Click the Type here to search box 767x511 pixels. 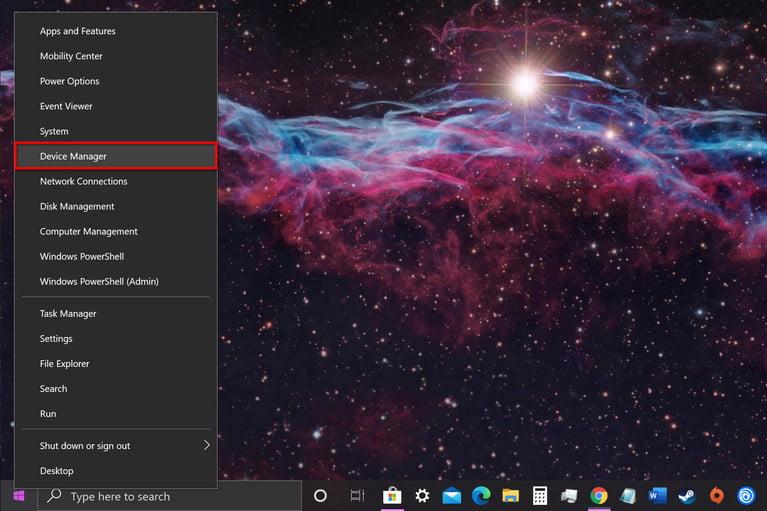pos(170,496)
